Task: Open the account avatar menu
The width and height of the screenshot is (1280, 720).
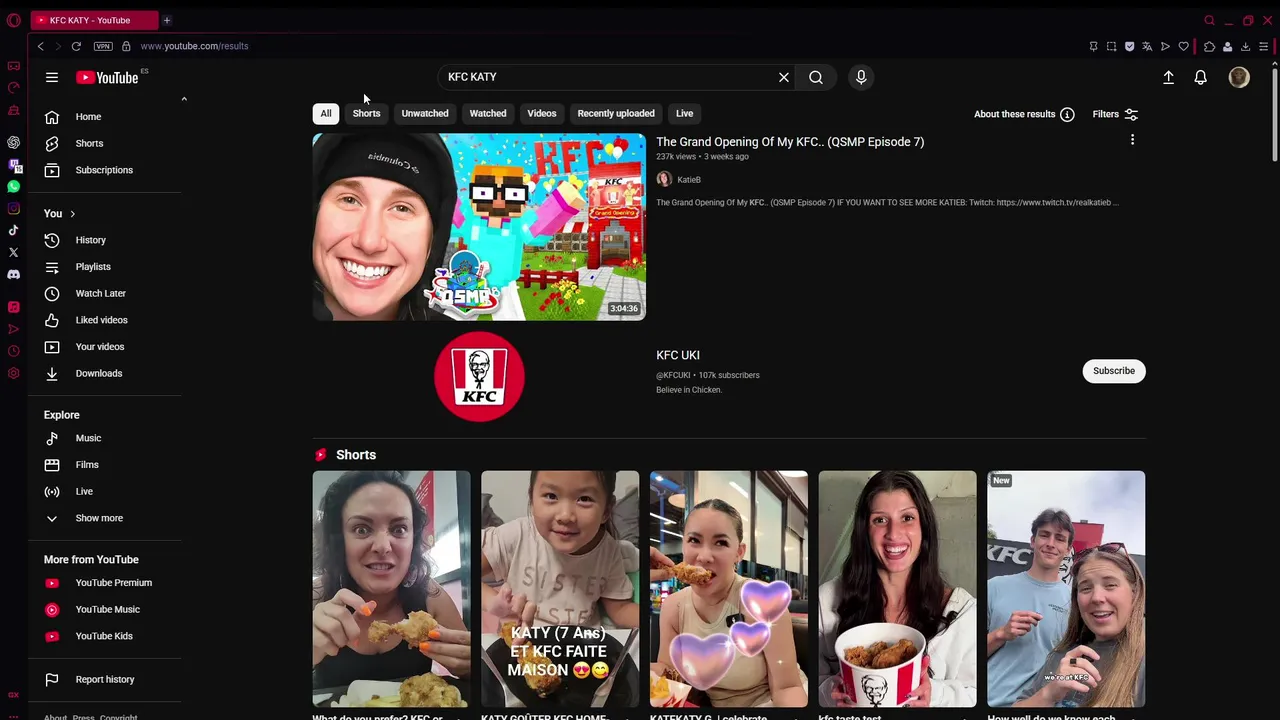Action: (1239, 77)
